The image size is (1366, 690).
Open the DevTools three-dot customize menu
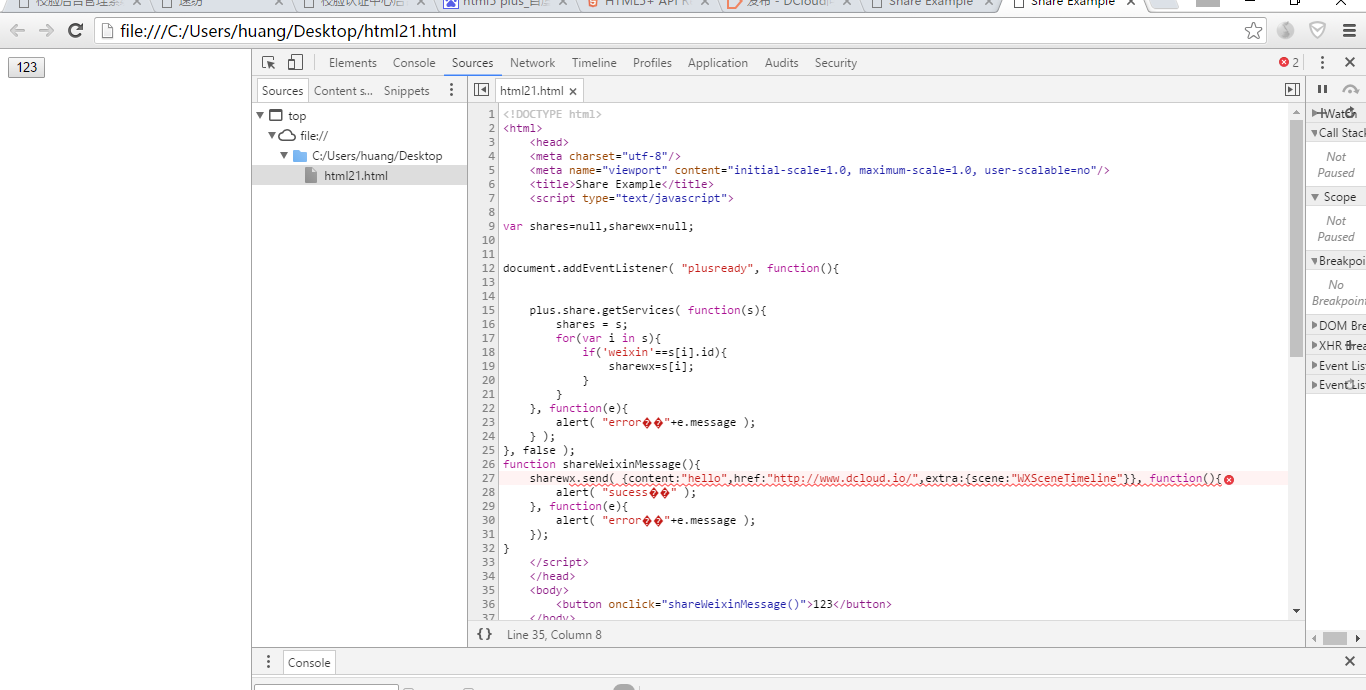[x=1322, y=63]
